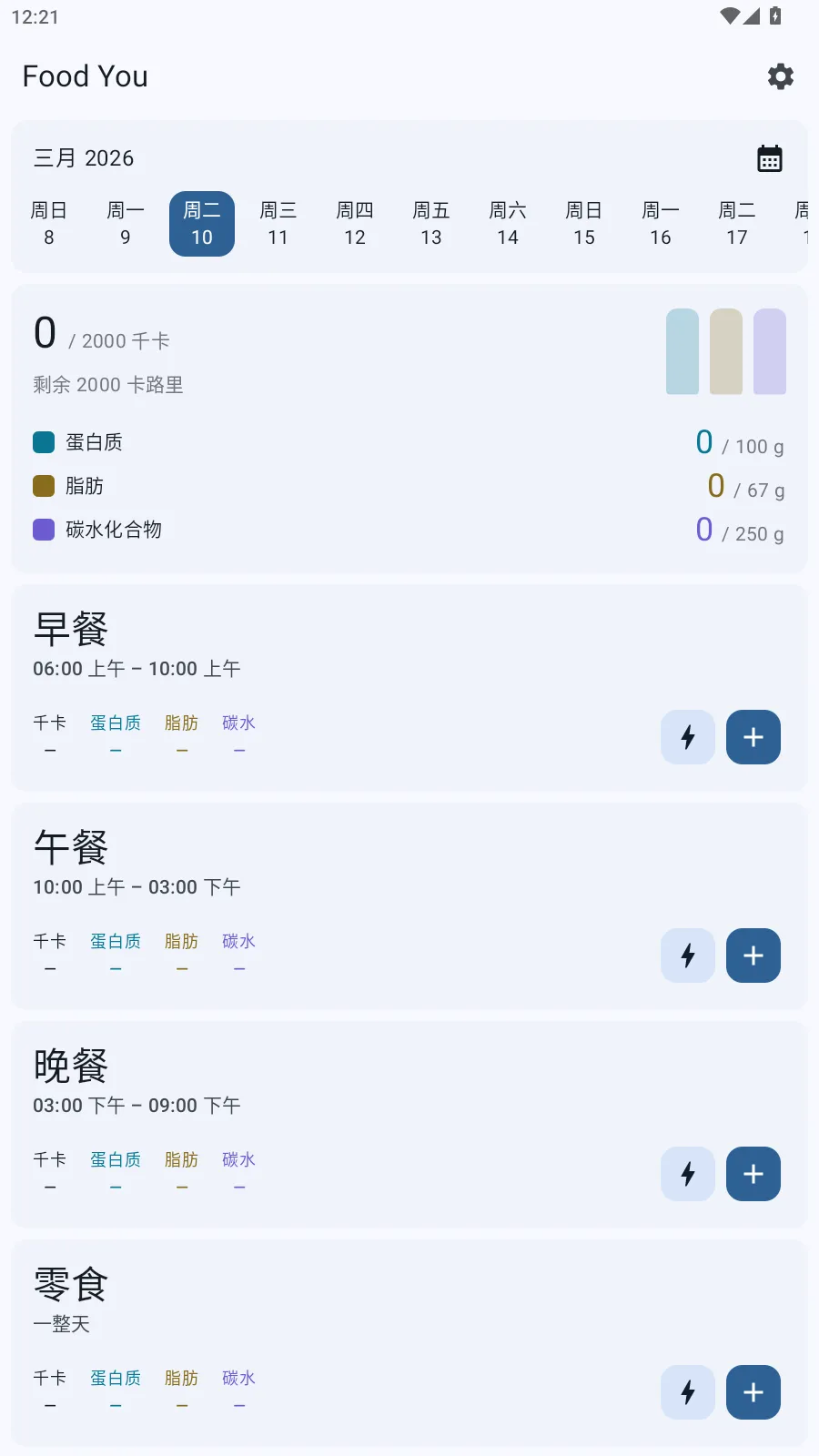Add food to 早餐 with plus button
Screen dimensions: 819x1456
tap(753, 737)
